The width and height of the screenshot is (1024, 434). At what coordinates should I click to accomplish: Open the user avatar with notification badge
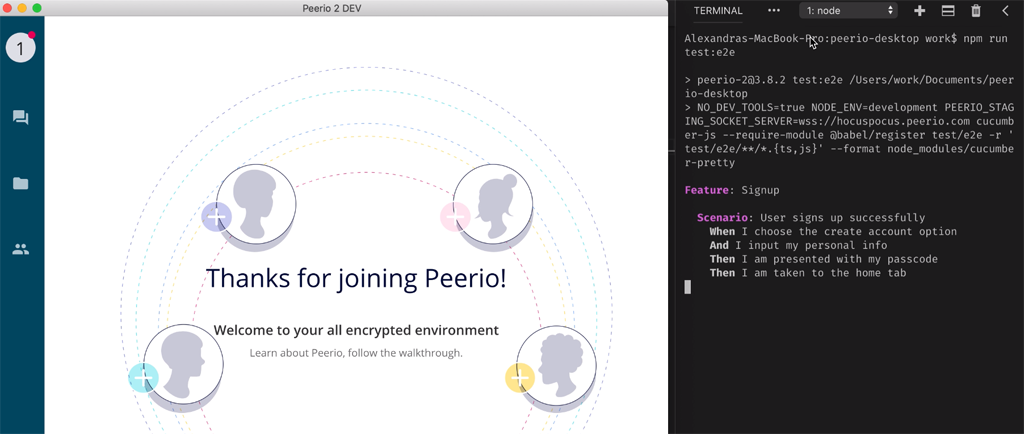click(20, 48)
